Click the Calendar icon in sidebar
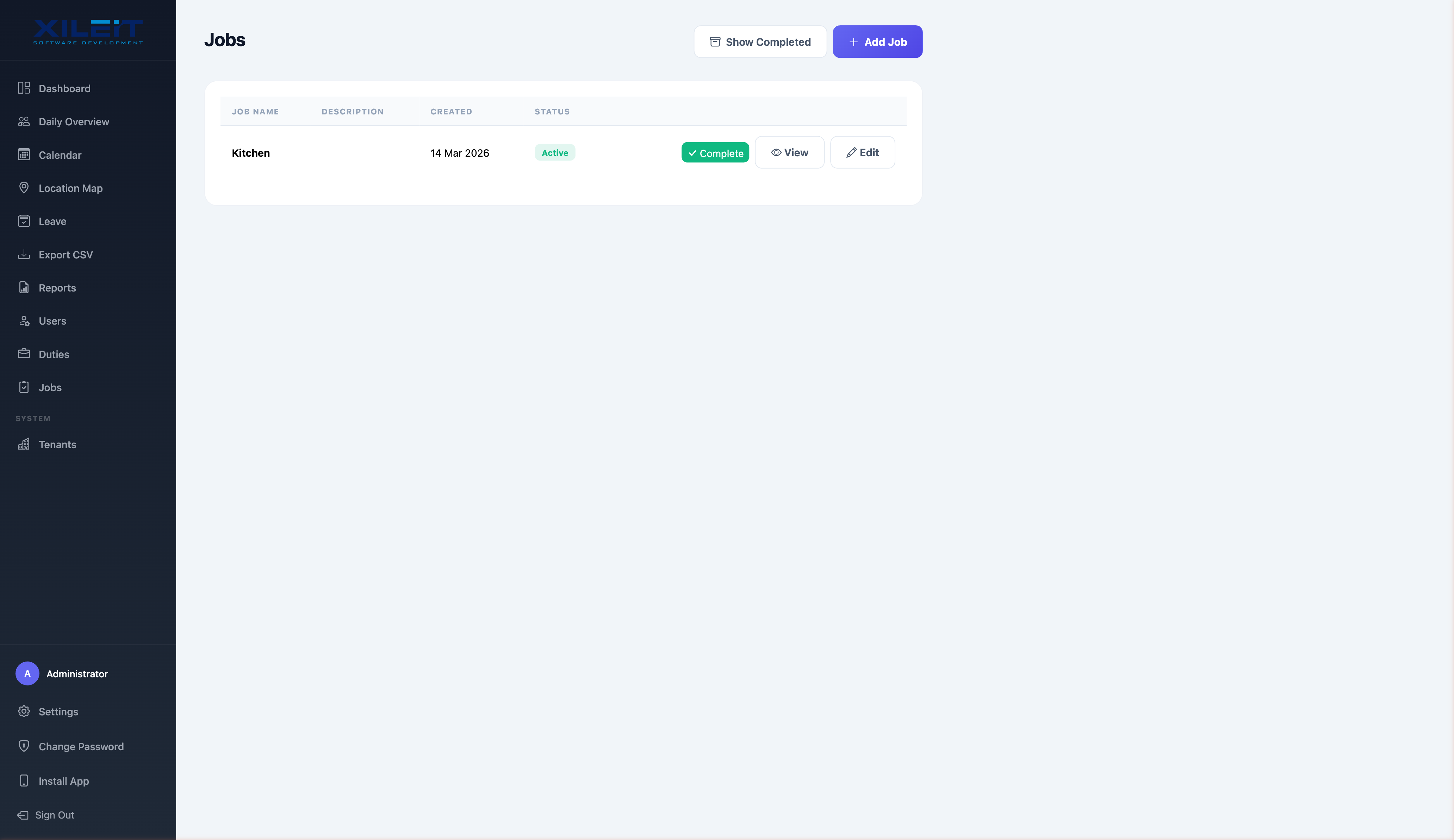The height and width of the screenshot is (840, 1454). pos(24,155)
